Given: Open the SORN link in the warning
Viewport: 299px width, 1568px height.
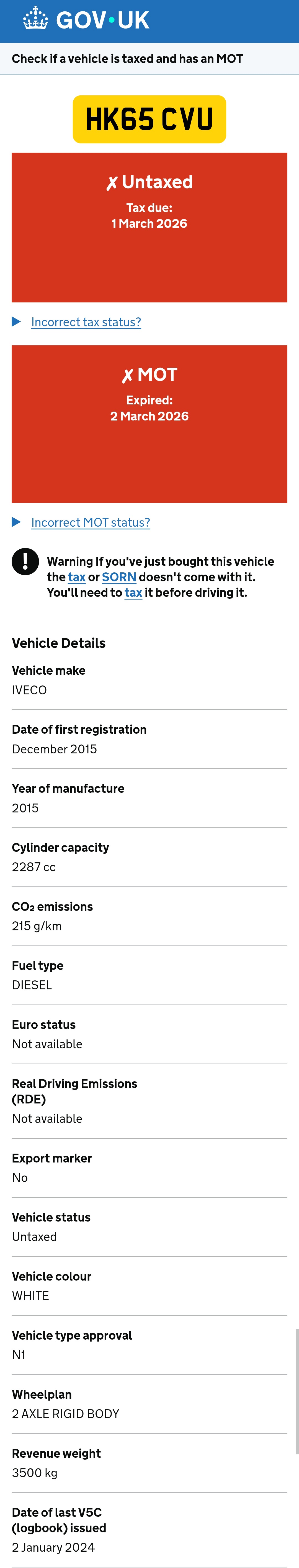Looking at the screenshot, I should 118,577.
